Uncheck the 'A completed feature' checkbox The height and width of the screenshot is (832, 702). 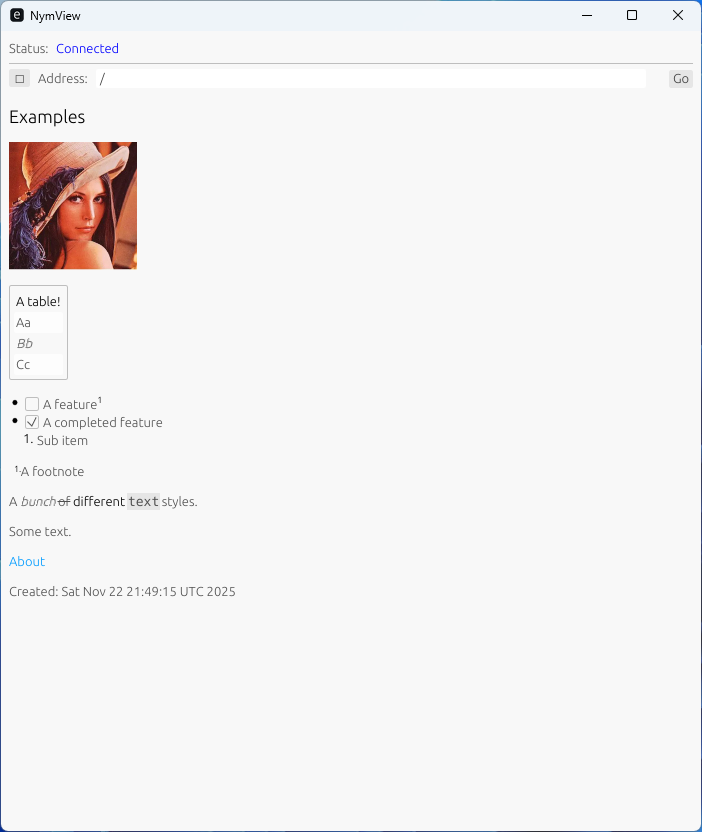[32, 422]
